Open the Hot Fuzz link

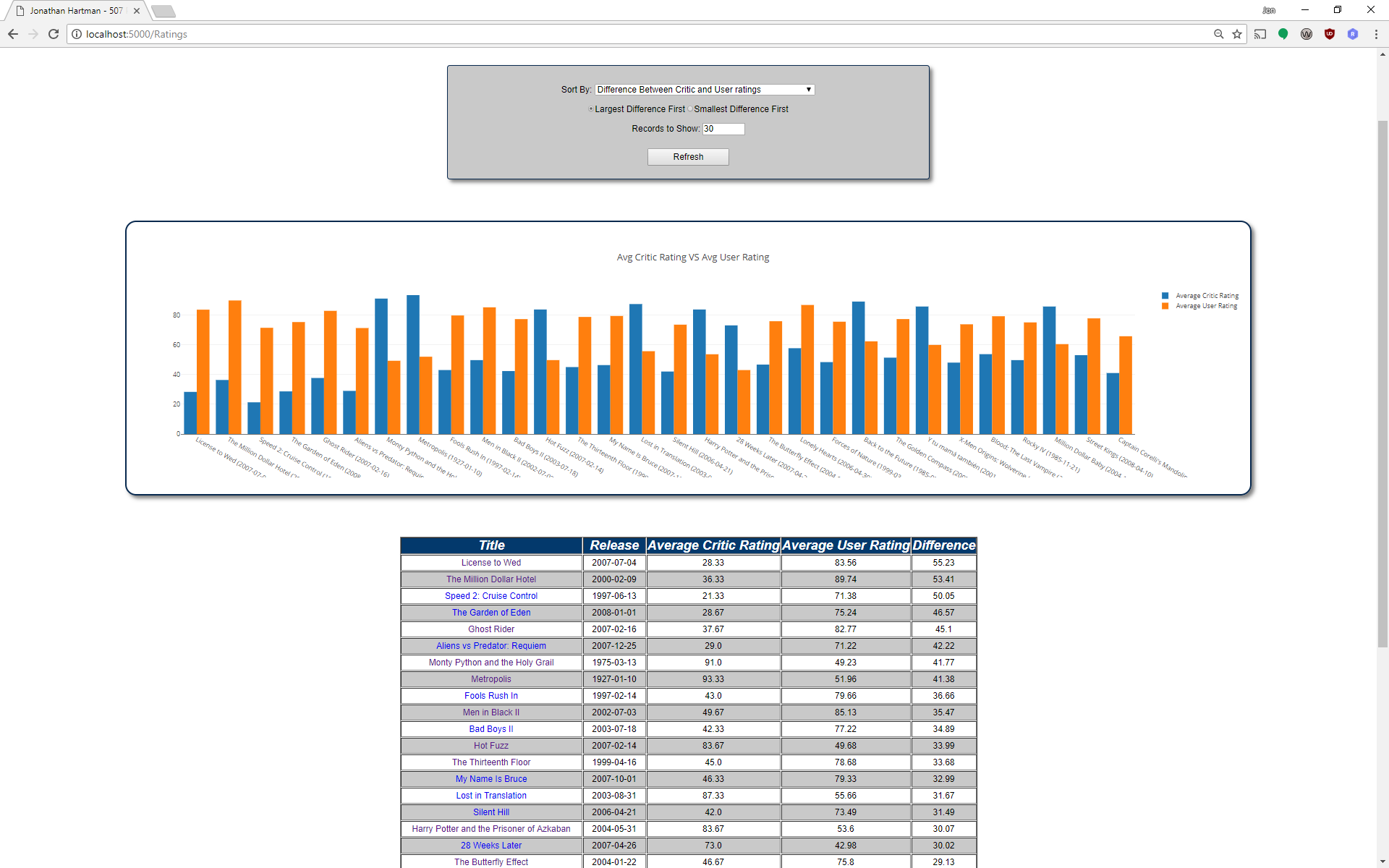(491, 746)
